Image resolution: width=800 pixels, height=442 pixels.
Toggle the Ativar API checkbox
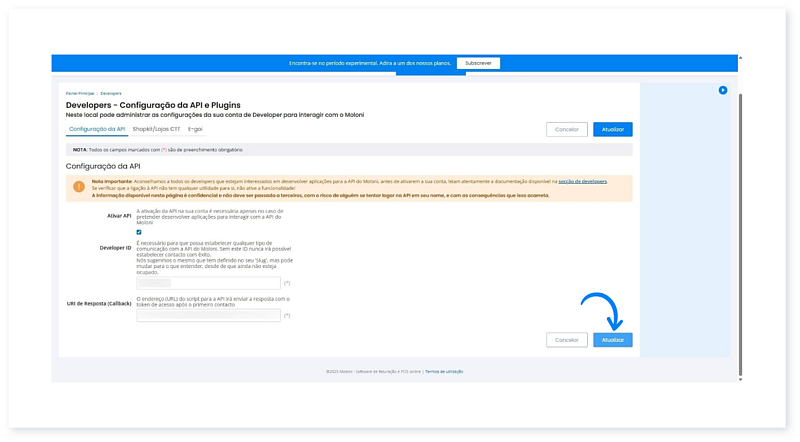click(x=139, y=232)
